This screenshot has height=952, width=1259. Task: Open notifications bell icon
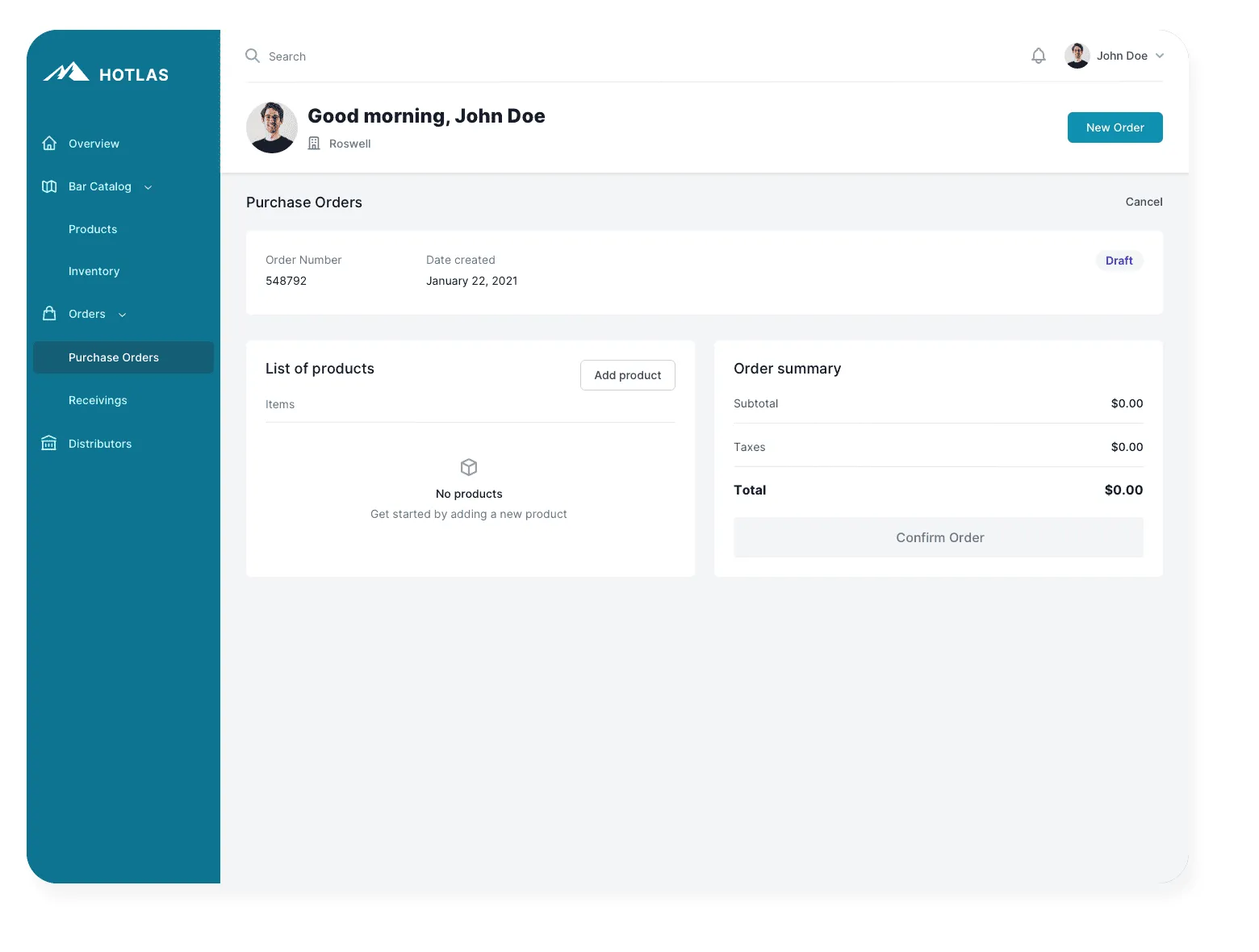click(1039, 56)
